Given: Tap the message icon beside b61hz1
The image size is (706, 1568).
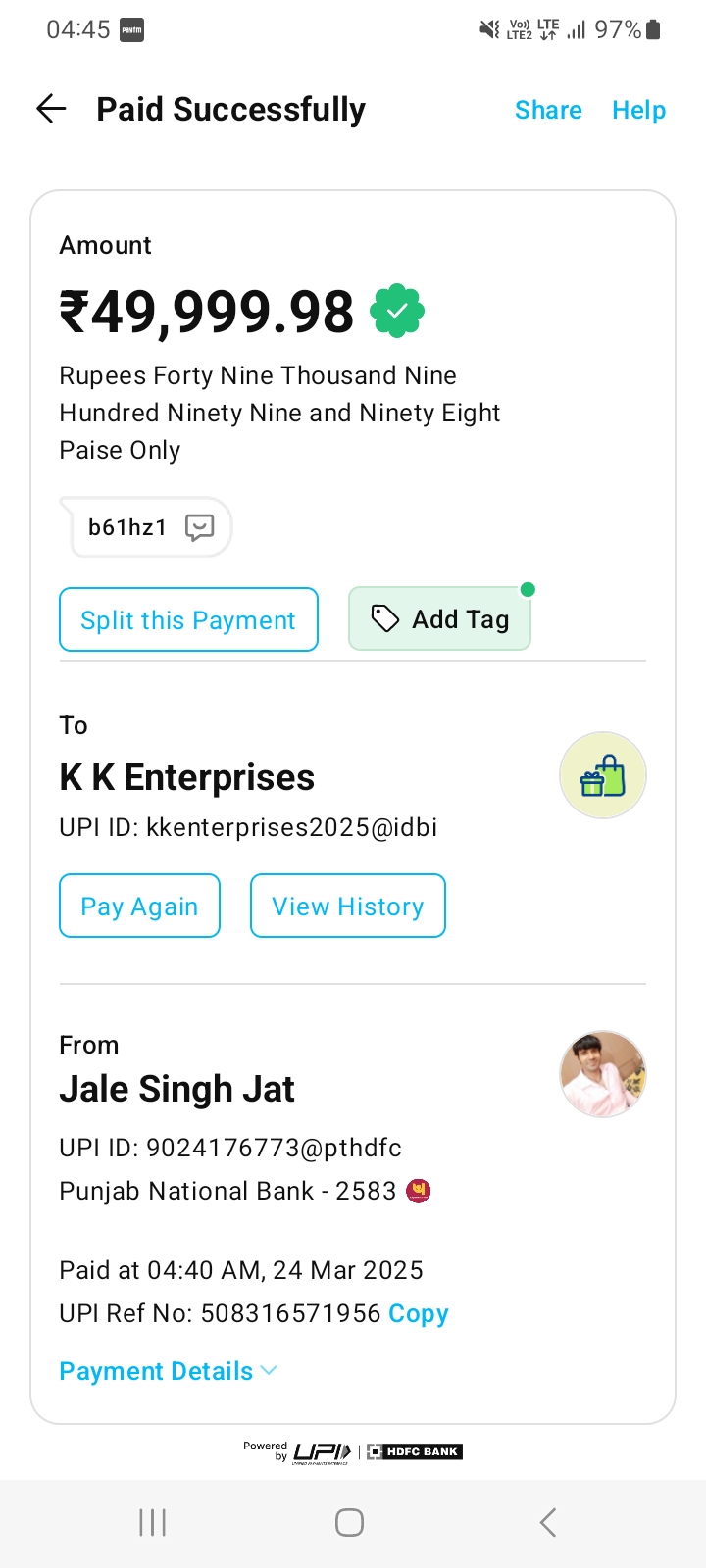Looking at the screenshot, I should pos(200,527).
